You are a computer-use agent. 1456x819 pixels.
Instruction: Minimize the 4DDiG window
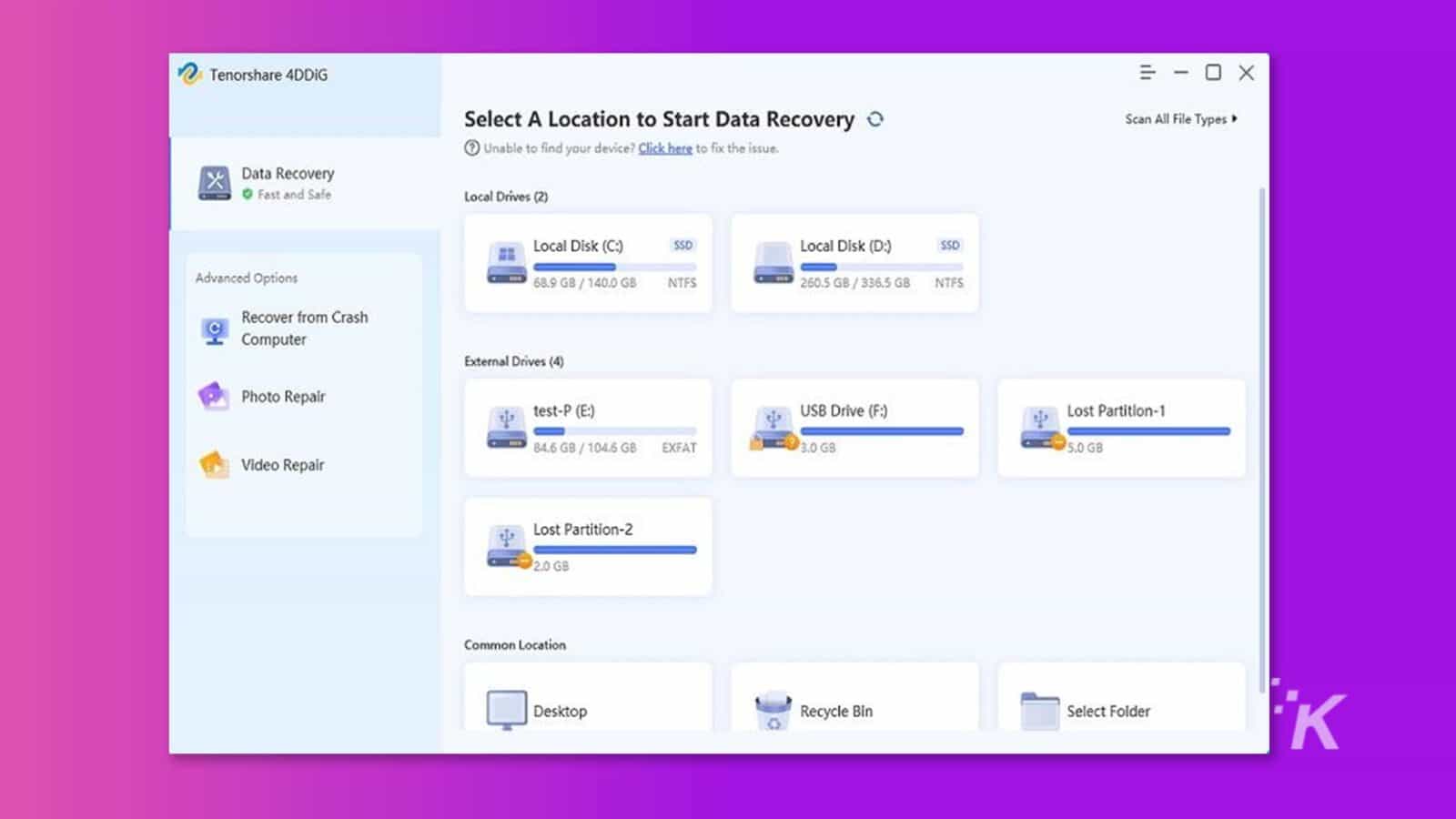click(1180, 73)
